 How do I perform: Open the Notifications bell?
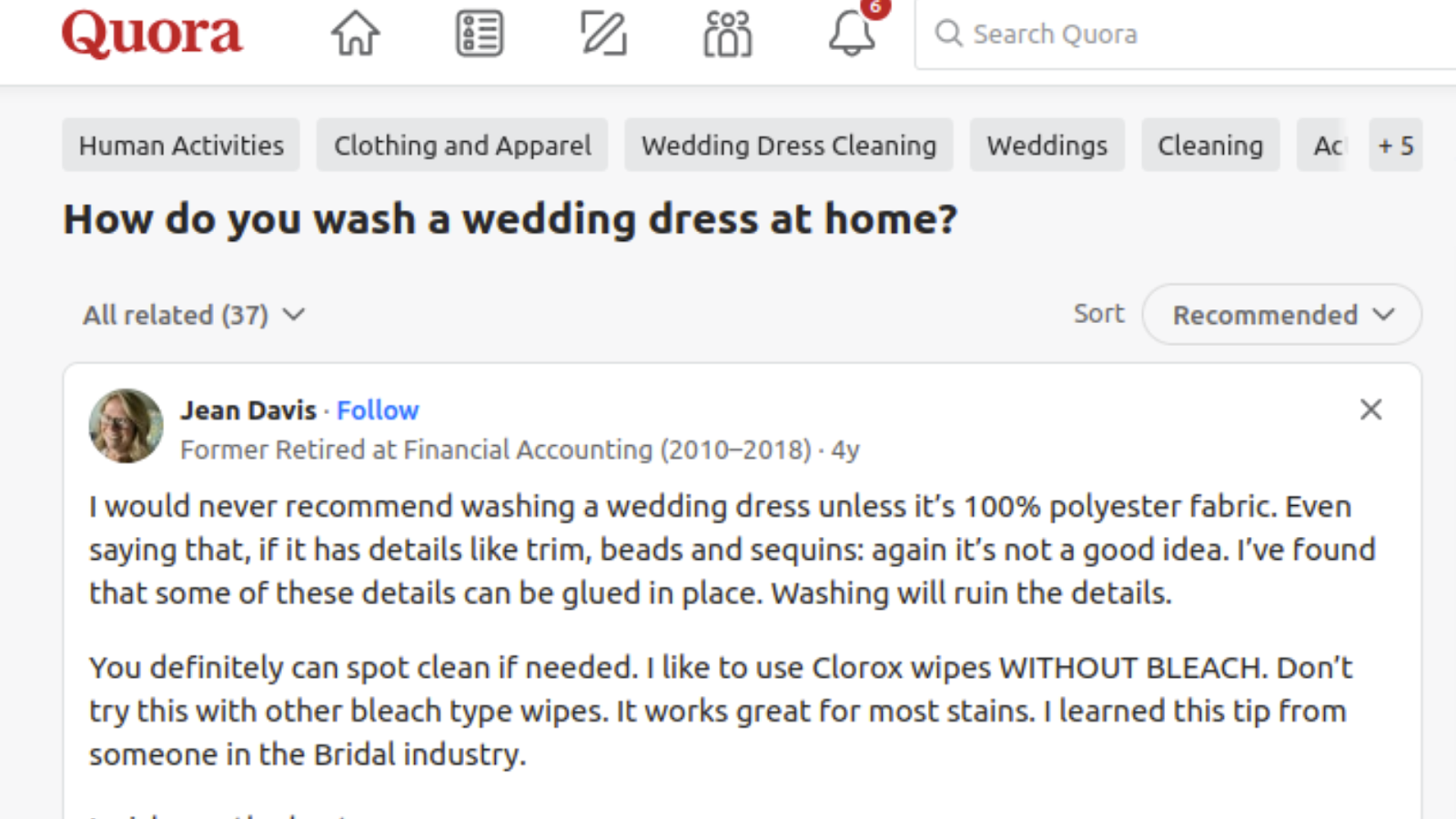click(852, 35)
